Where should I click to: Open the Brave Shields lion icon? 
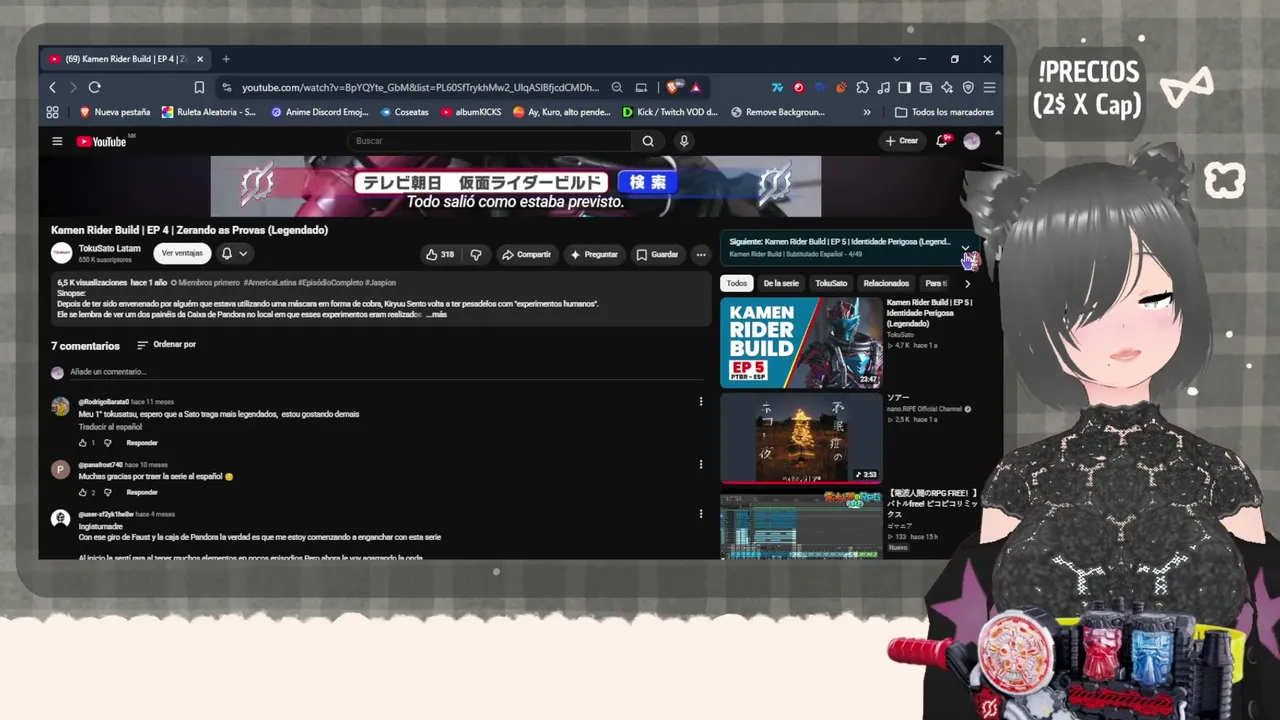(x=674, y=87)
